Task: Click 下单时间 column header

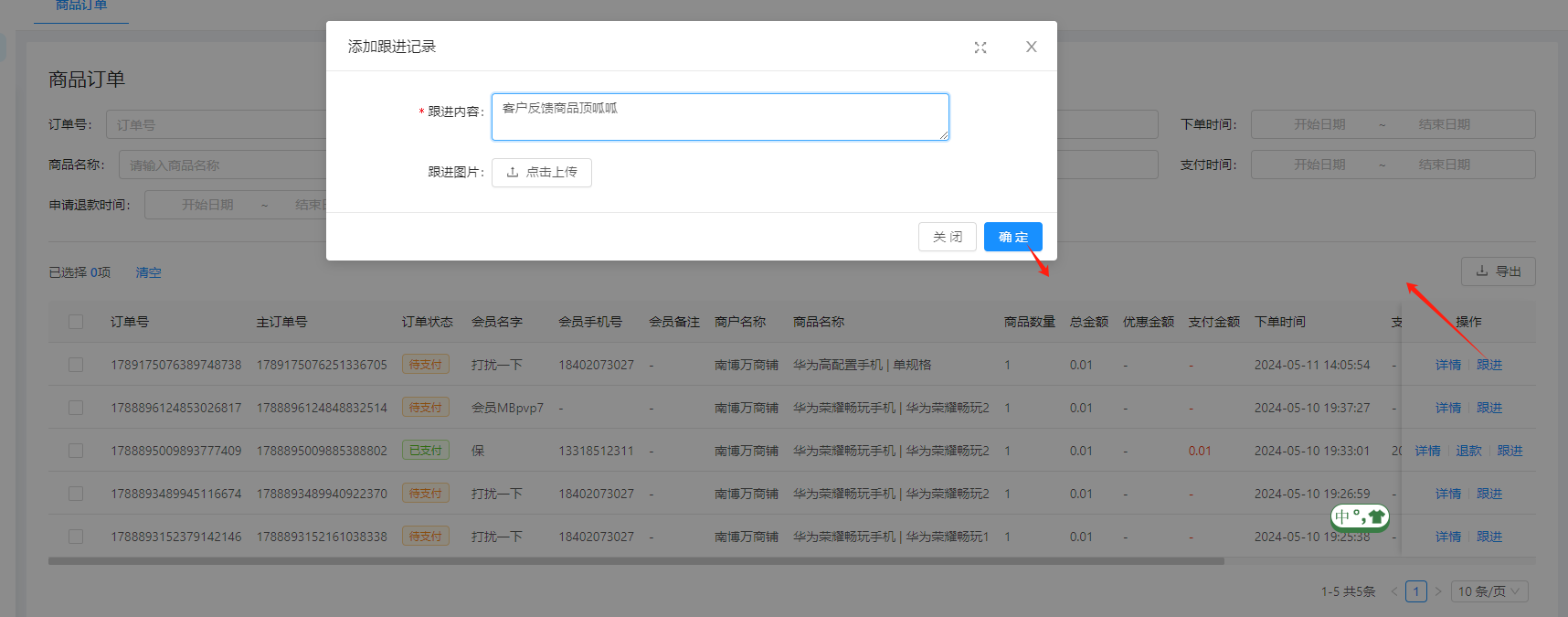Action: (1280, 322)
